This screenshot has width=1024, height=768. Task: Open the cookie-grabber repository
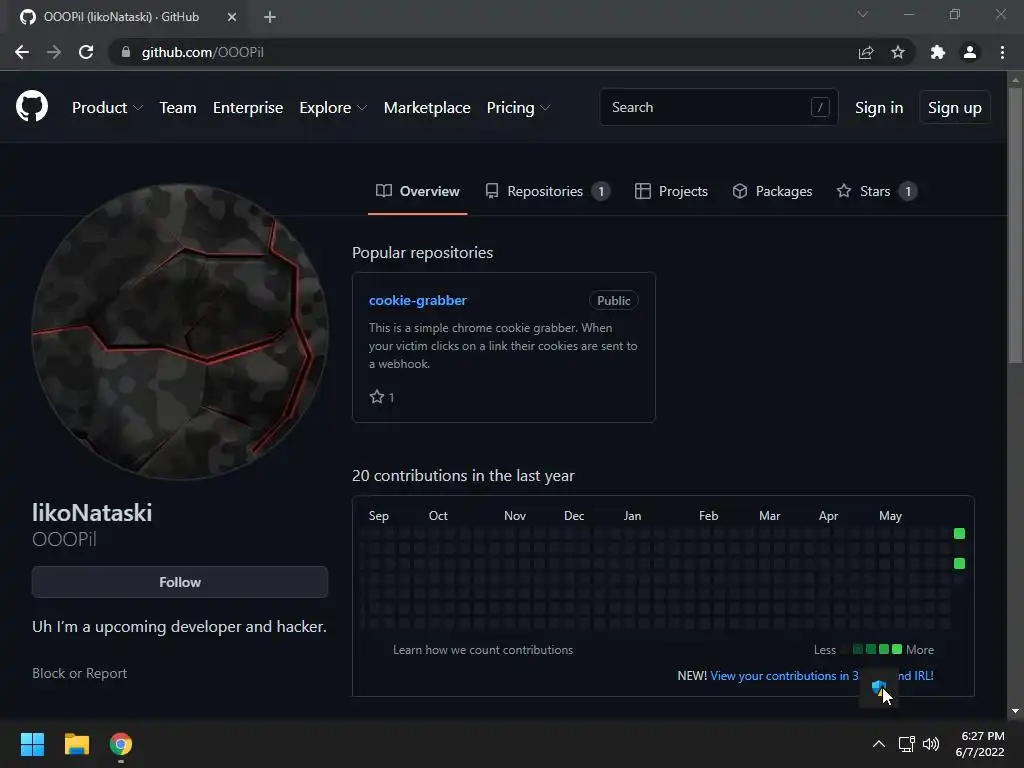pyautogui.click(x=417, y=300)
